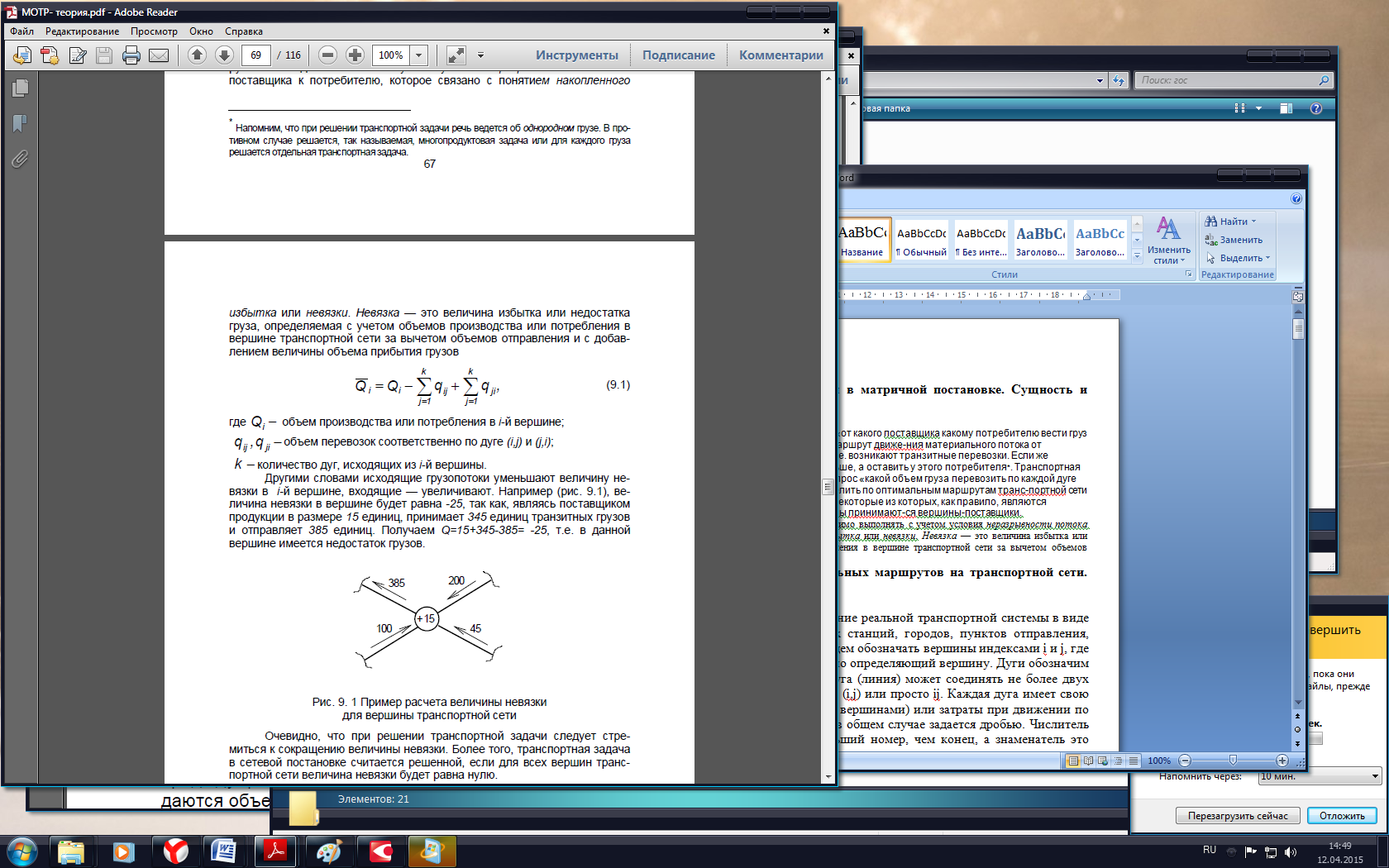Expand the Word styles gallery More arrow

(1137, 255)
